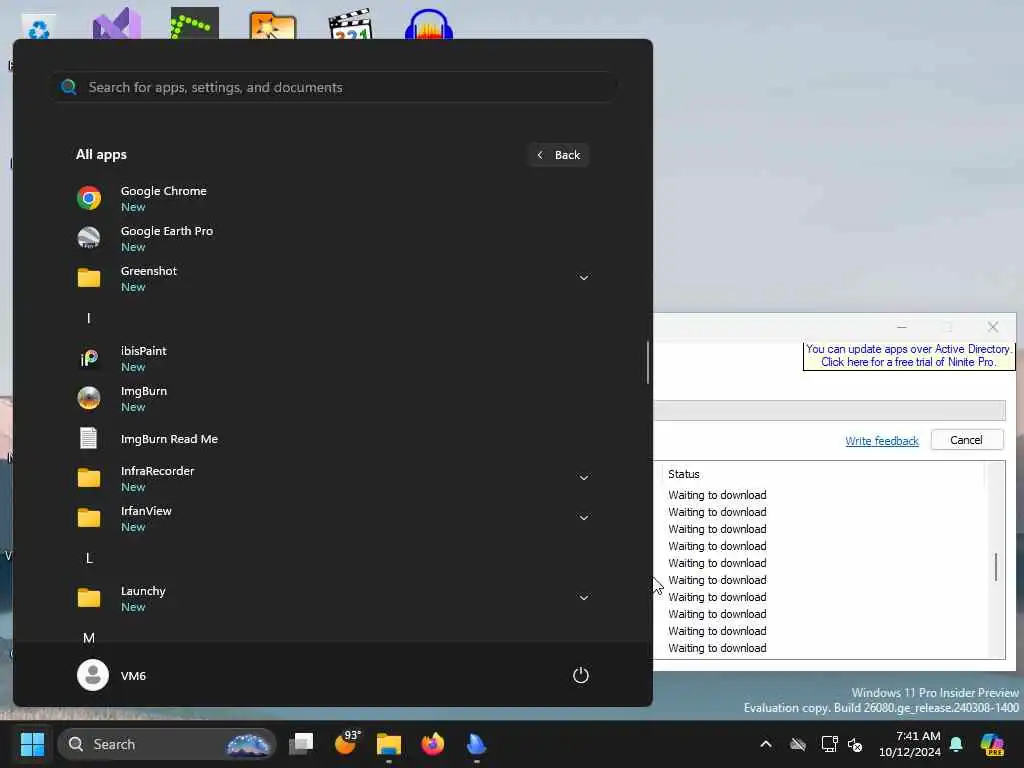Viewport: 1024px width, 768px height.
Task: Expand the Greenshot folder chevron
Action: tap(584, 278)
